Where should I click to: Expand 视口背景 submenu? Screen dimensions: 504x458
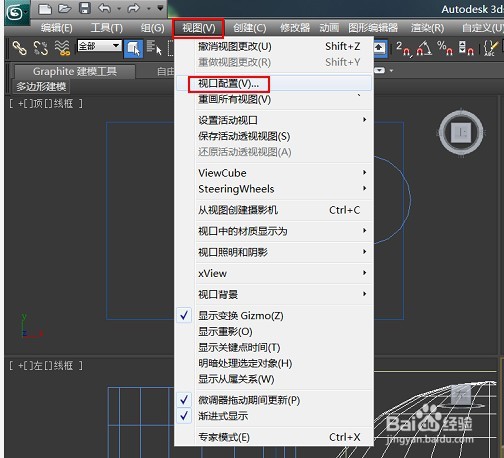pyautogui.click(x=273, y=295)
